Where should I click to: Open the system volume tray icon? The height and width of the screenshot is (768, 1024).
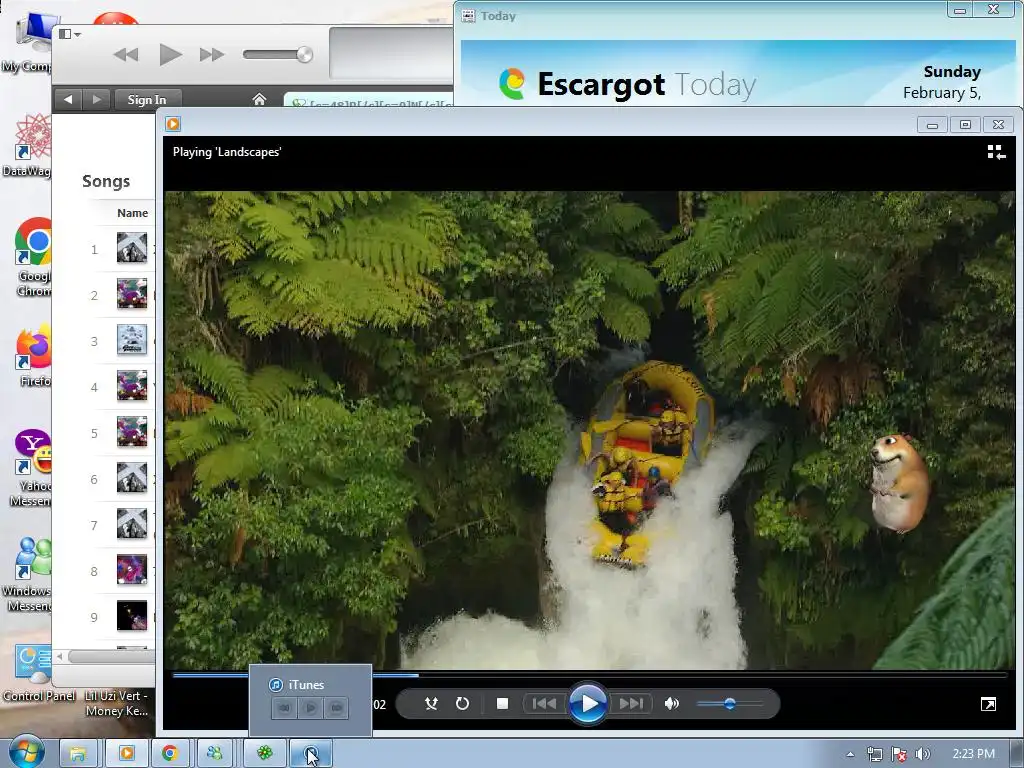(x=923, y=754)
